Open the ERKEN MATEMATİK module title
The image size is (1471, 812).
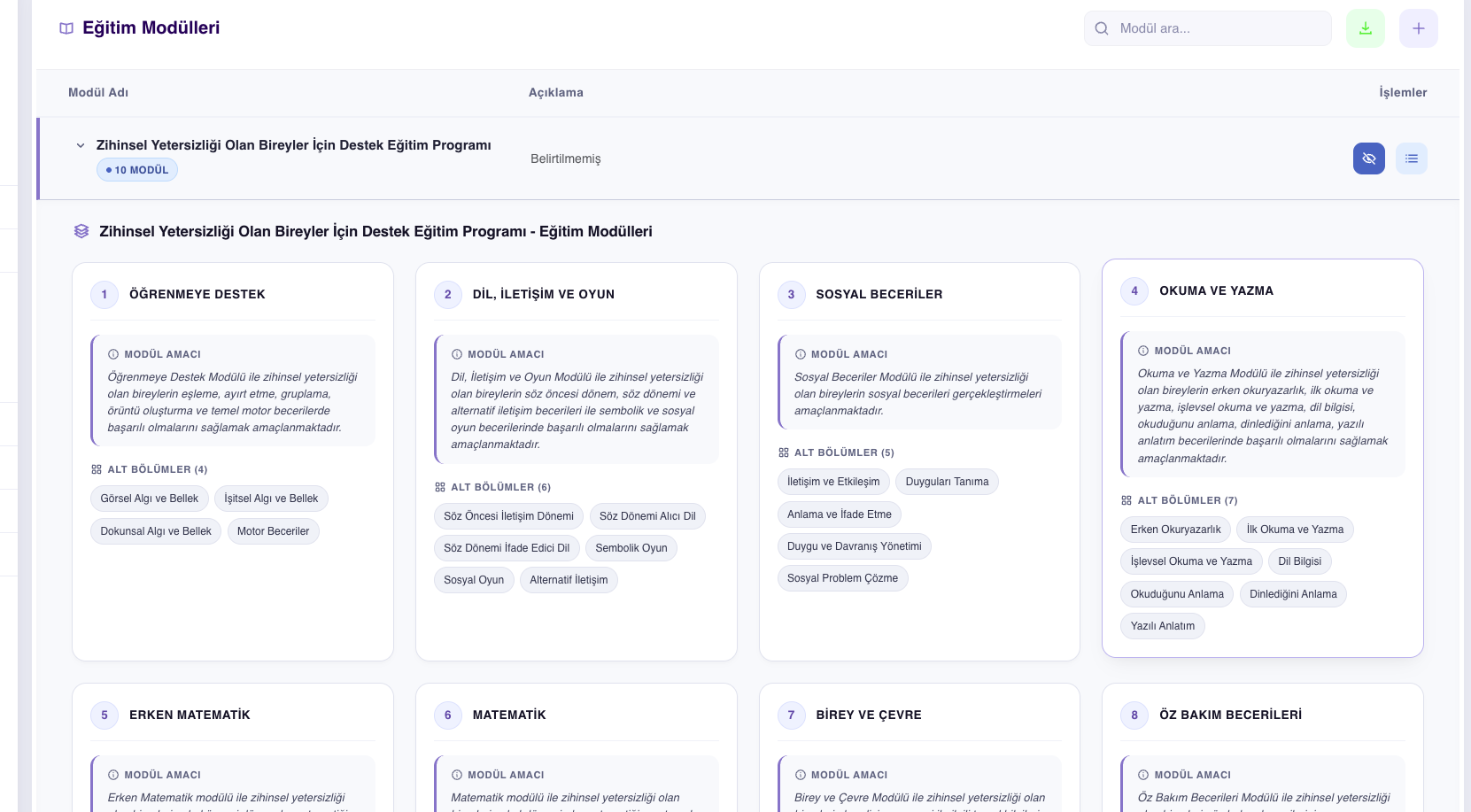[190, 715]
